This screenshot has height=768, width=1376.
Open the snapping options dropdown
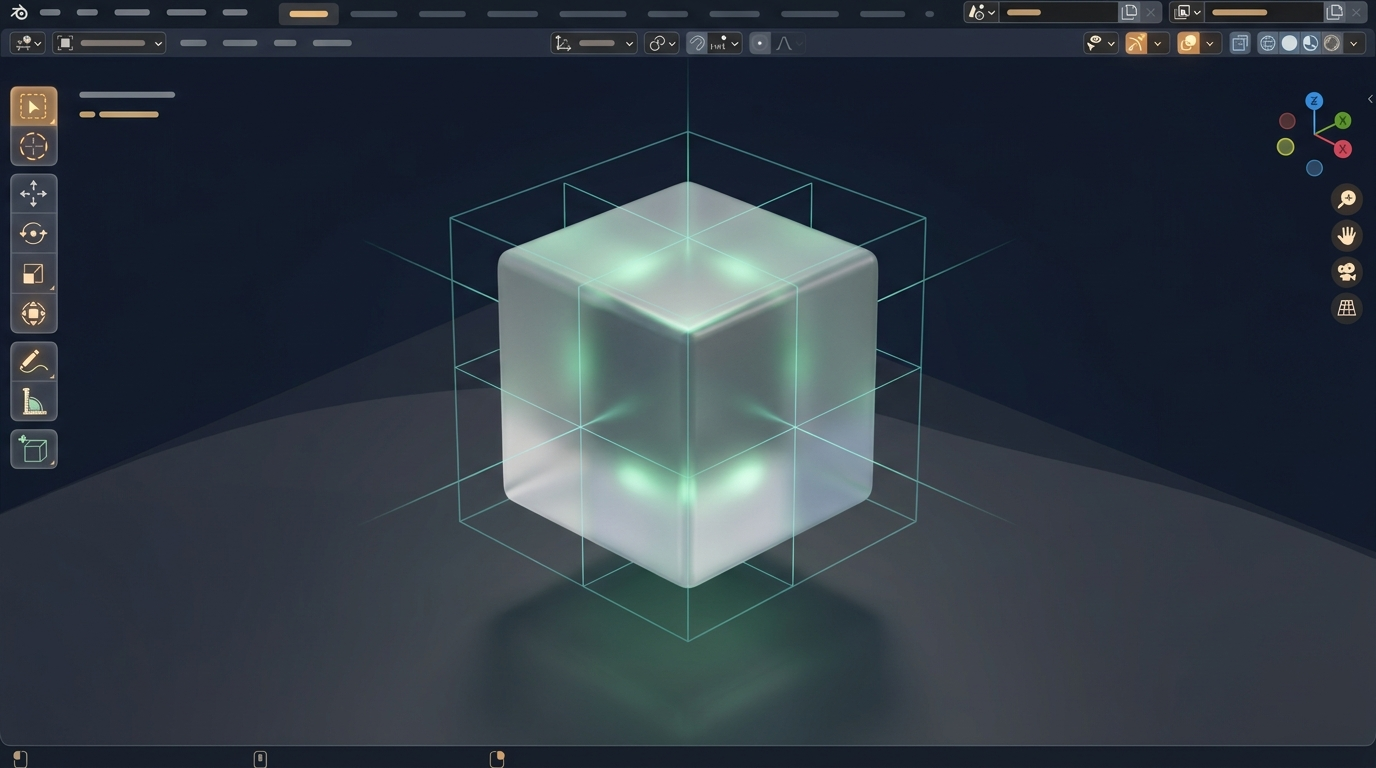[x=725, y=43]
